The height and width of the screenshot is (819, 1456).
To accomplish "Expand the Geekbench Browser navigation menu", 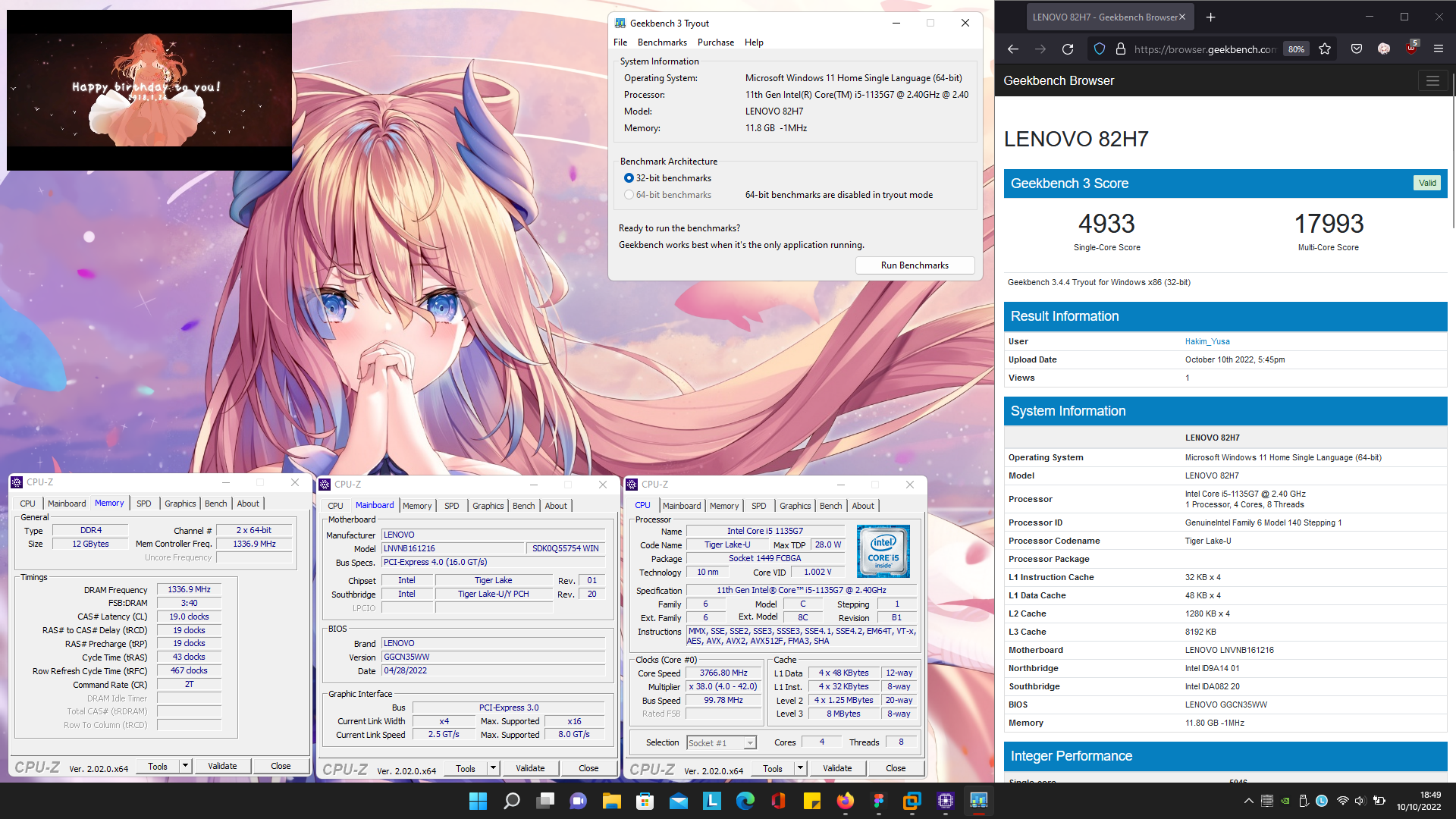I will (1432, 81).
